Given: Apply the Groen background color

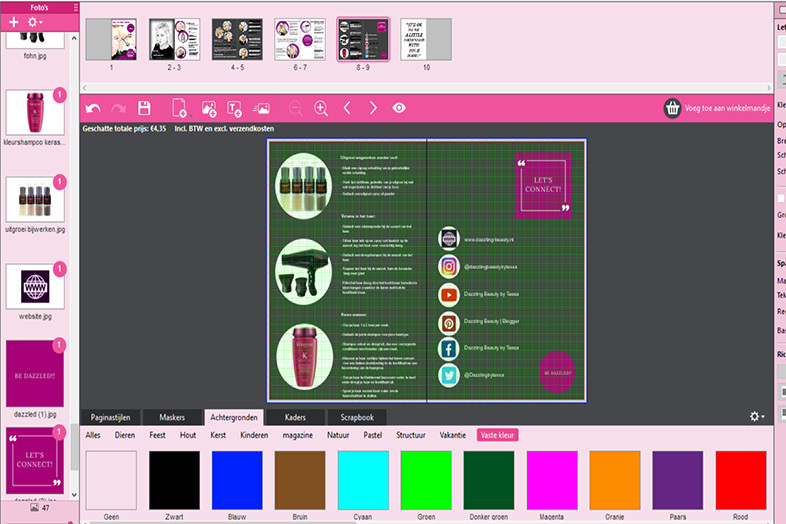Looking at the screenshot, I should (426, 480).
